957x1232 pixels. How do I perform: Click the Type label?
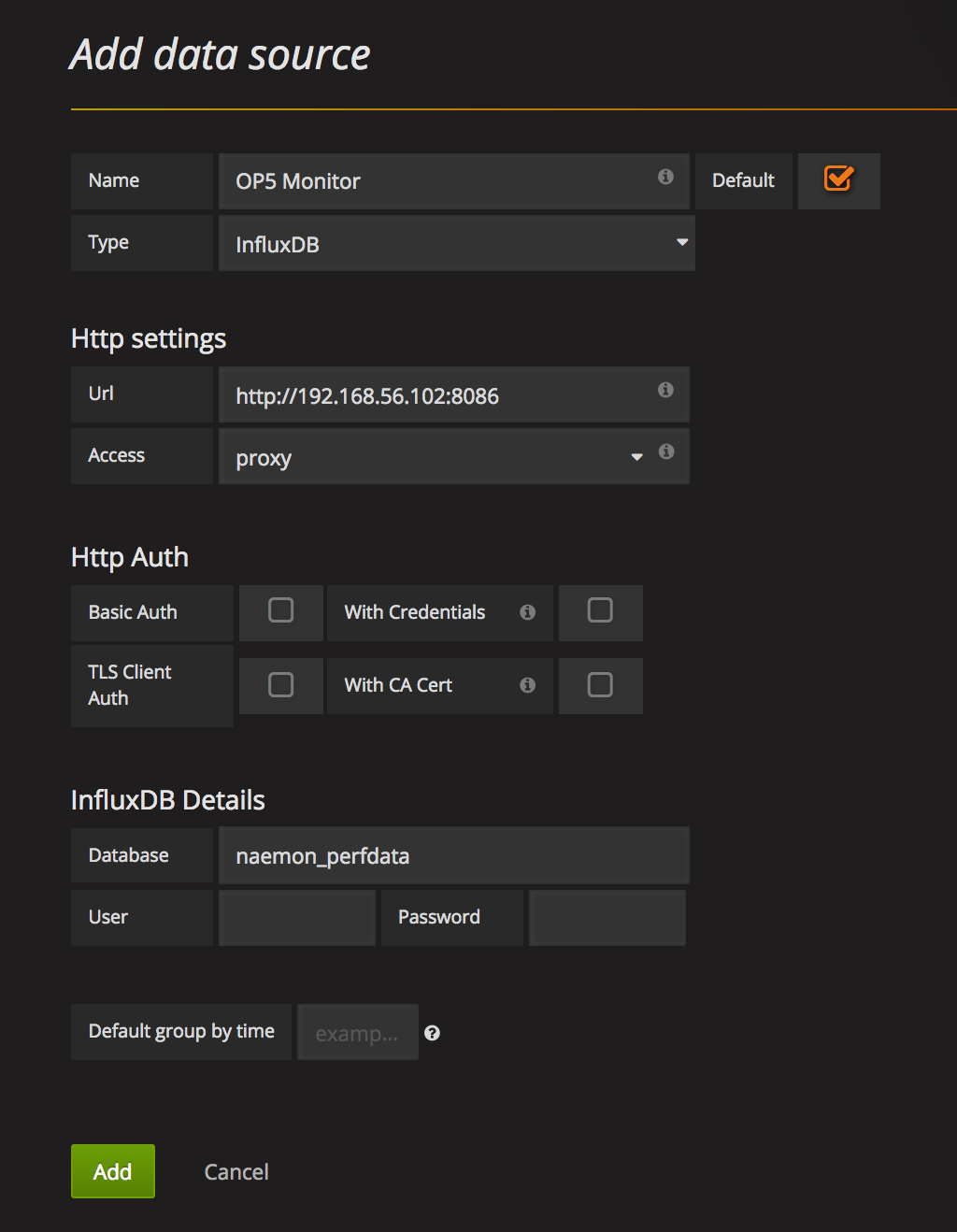(x=108, y=243)
